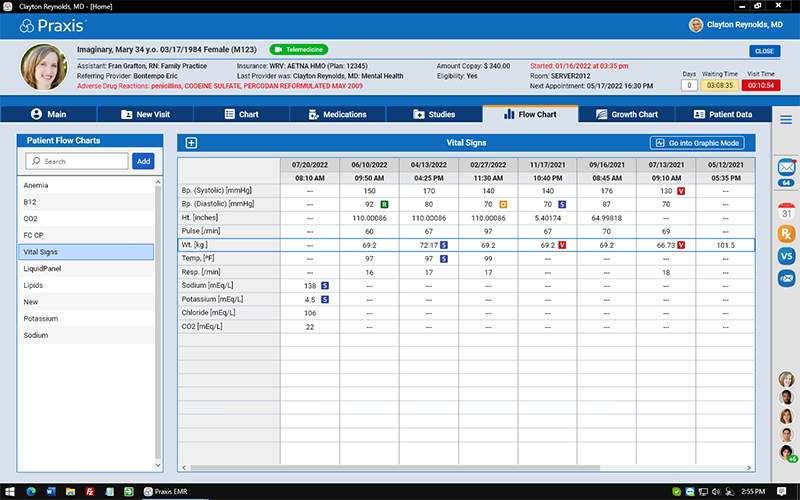Open Word from the taskbar

coord(51,492)
